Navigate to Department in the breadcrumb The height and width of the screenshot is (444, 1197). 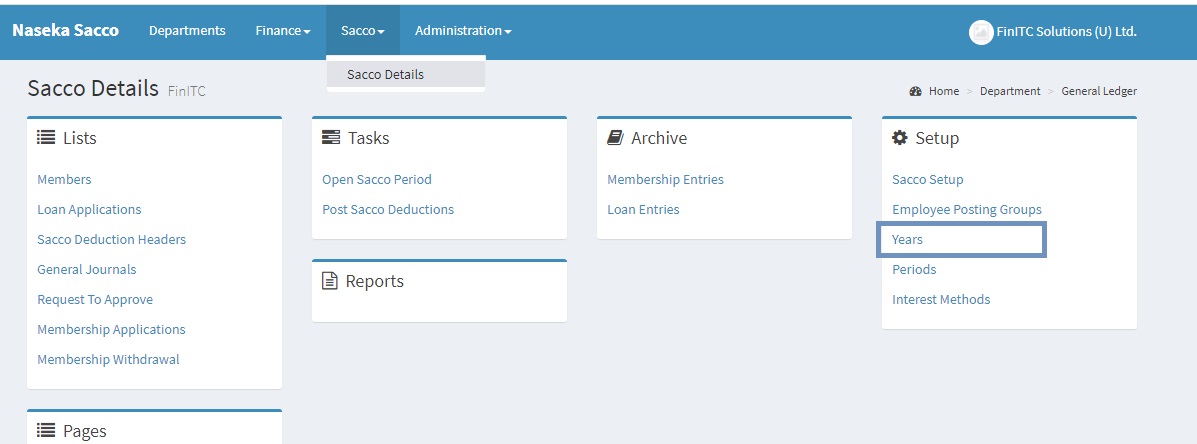tap(1010, 91)
